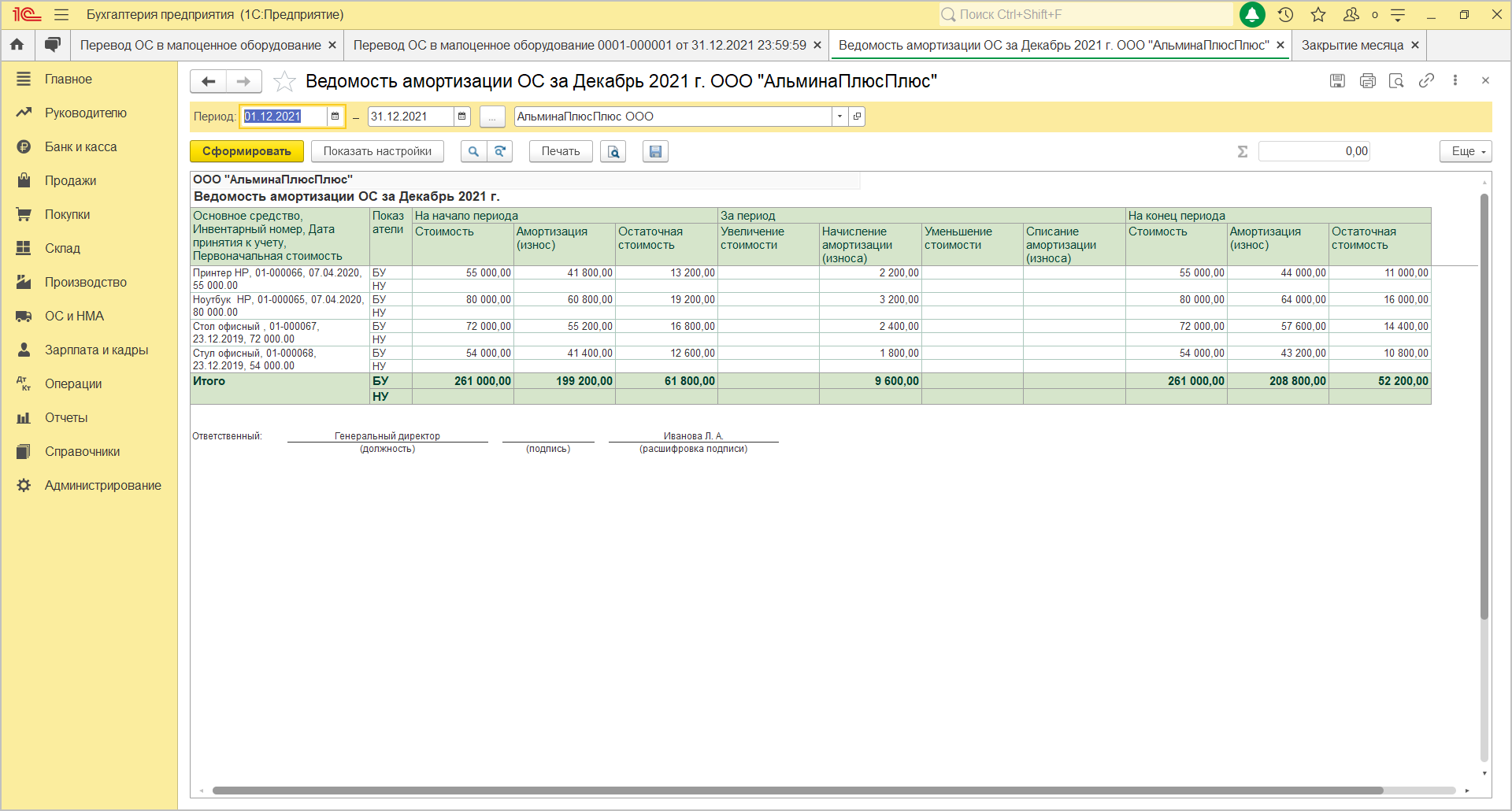Click the sum sigma icon
Viewport: 1512px width, 811px height.
pos(1243,151)
